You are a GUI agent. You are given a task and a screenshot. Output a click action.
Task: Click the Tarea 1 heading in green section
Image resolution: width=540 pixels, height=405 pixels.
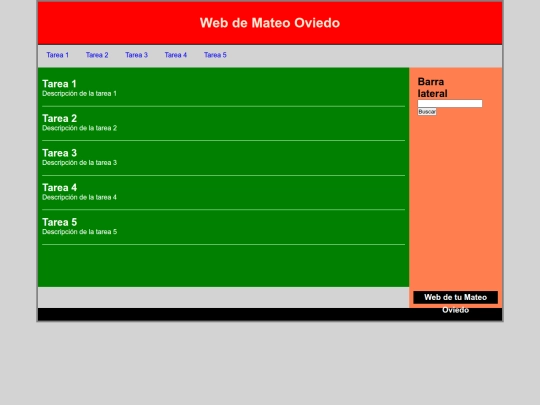point(59,84)
